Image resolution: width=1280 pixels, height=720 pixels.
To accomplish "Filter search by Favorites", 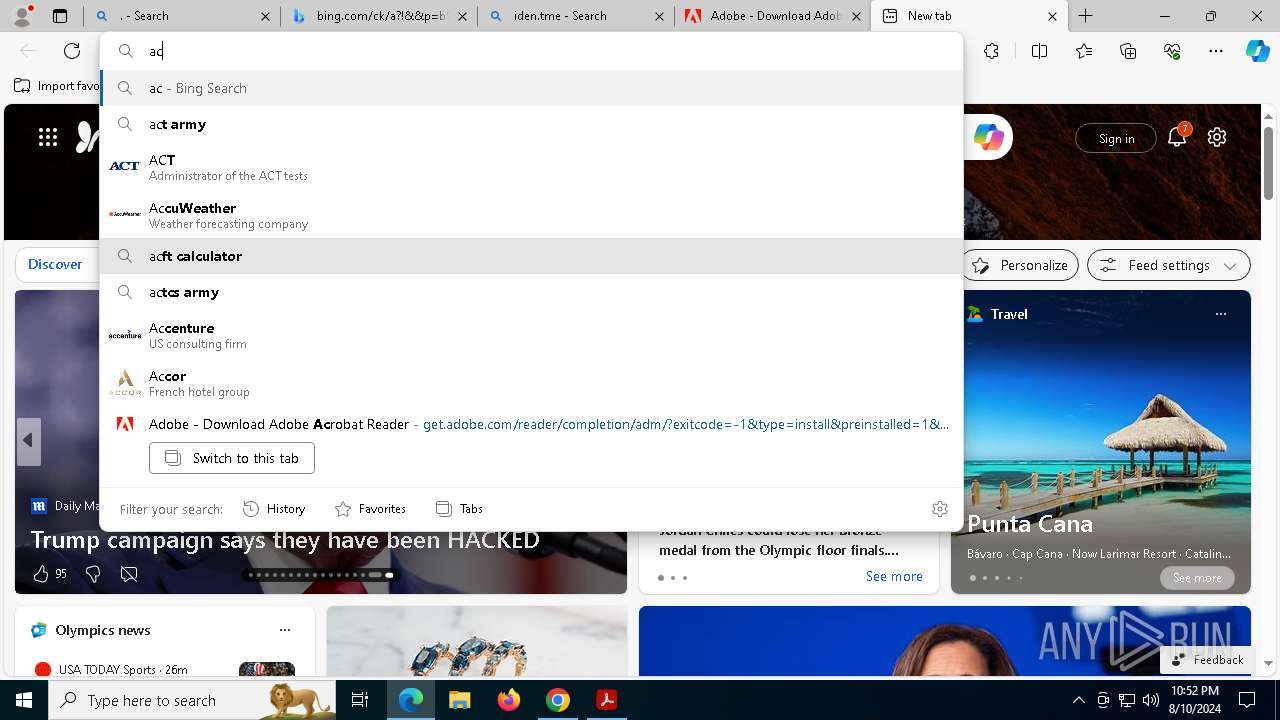I will [x=370, y=509].
